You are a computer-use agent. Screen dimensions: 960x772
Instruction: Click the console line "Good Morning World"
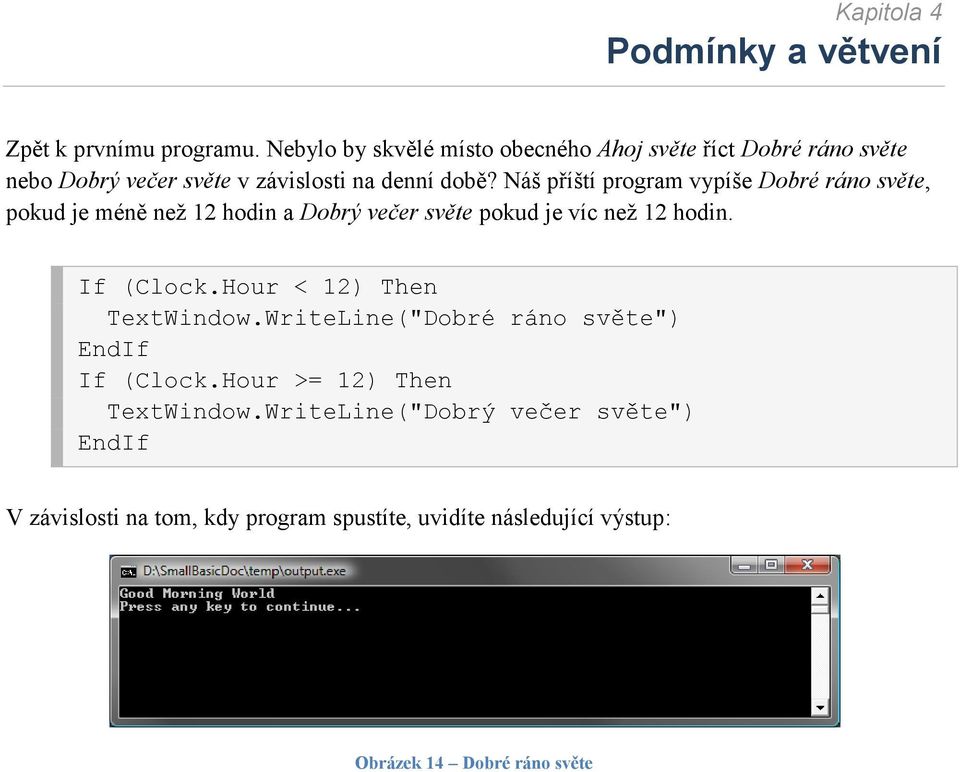[197, 593]
